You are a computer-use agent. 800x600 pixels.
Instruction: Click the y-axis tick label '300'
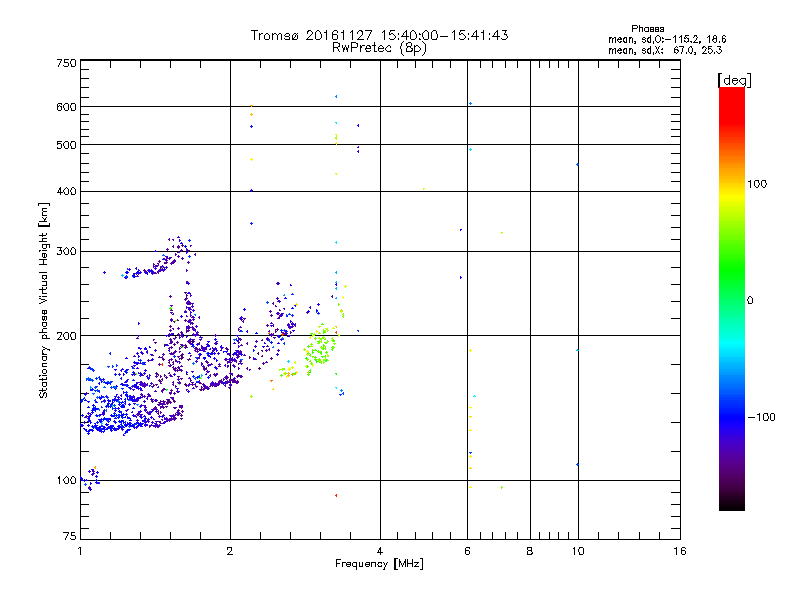point(66,252)
